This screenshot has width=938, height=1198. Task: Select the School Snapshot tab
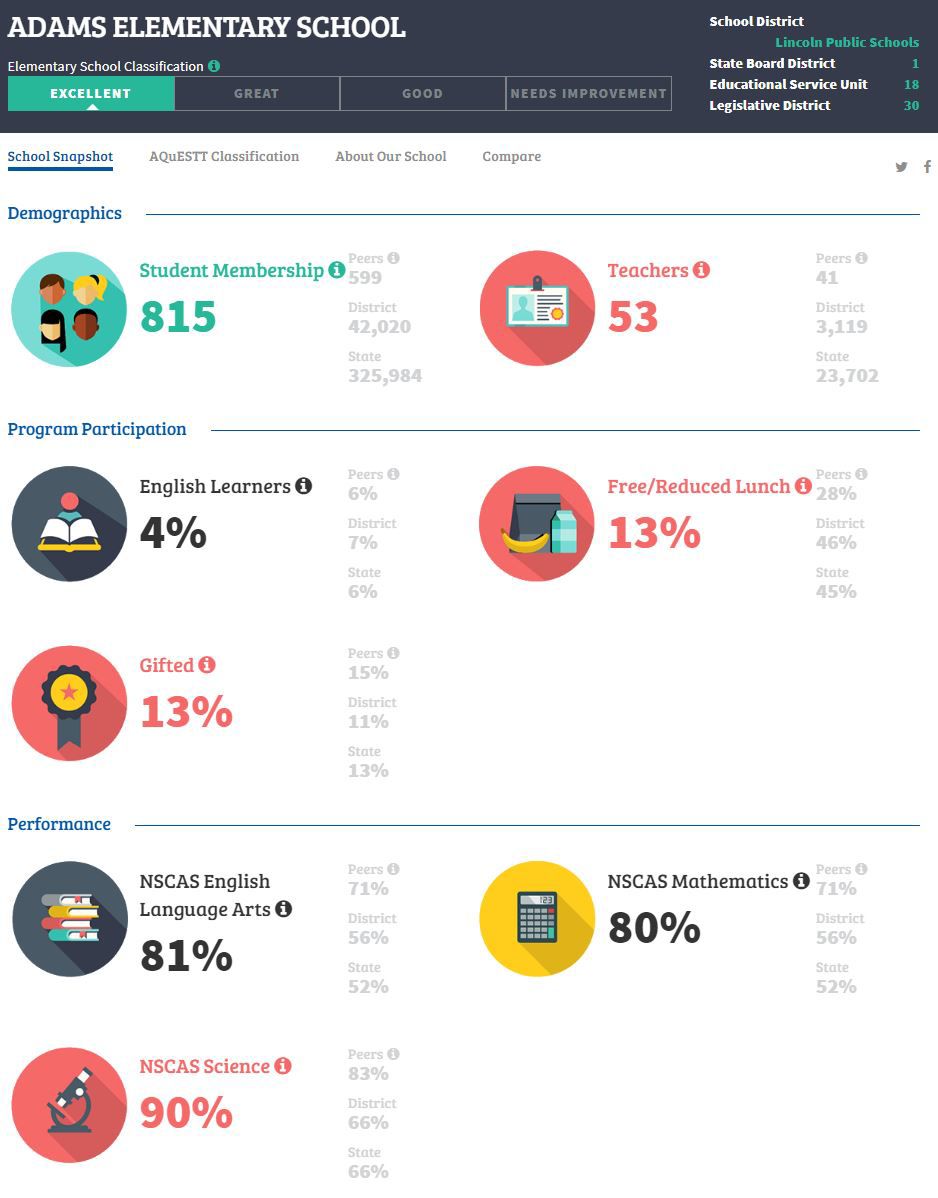(60, 157)
